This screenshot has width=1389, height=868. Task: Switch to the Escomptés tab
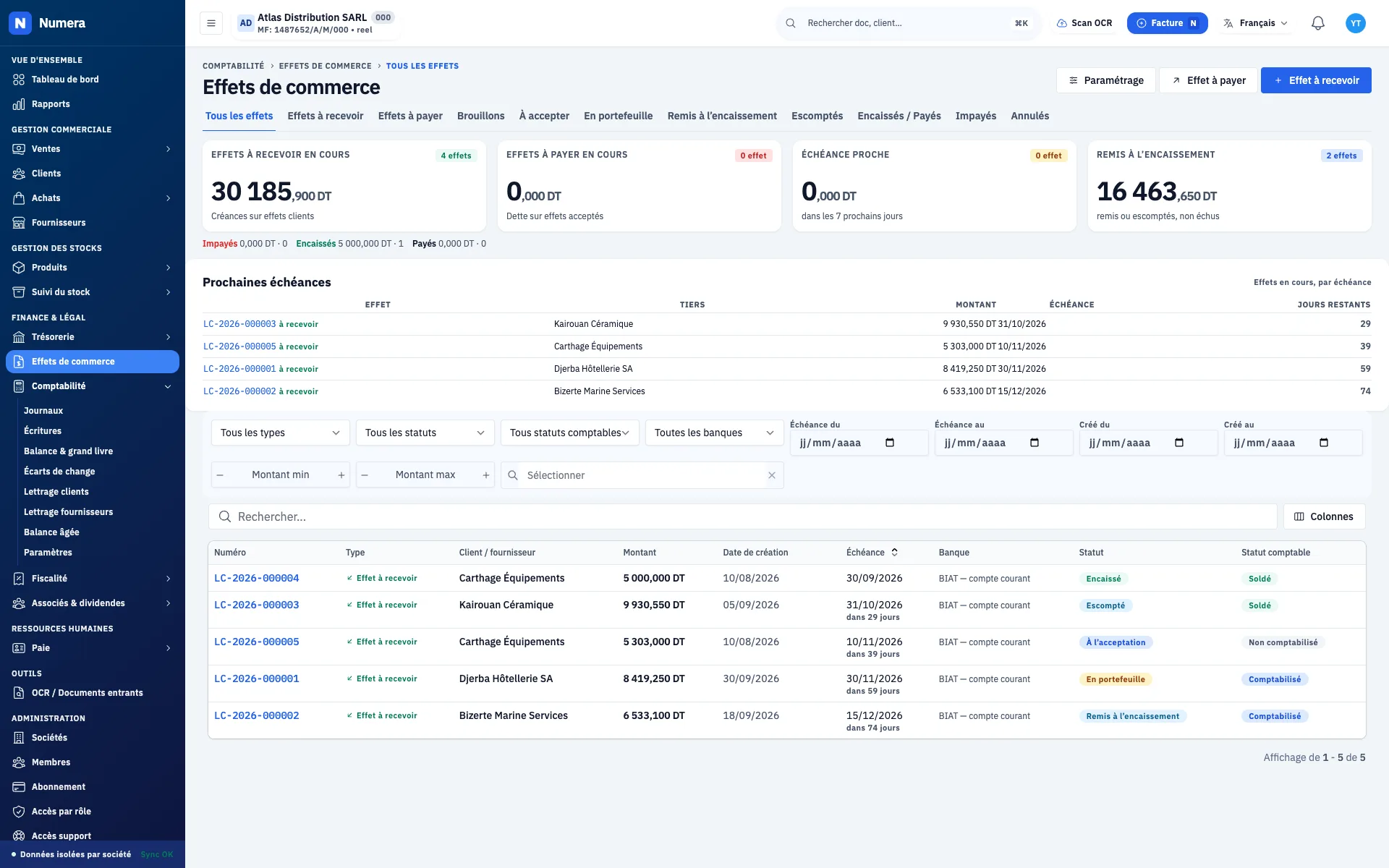[817, 116]
